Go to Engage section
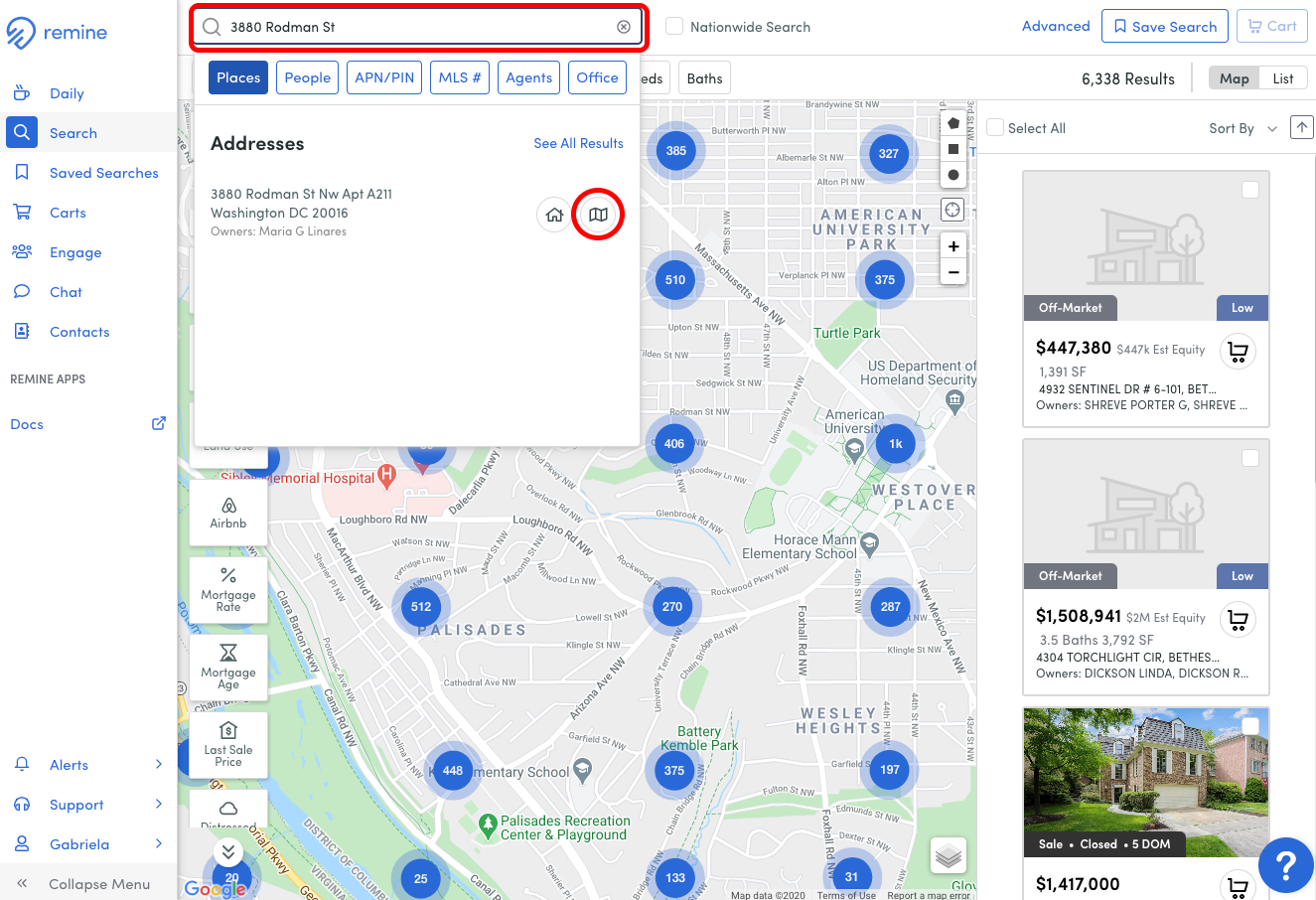Viewport: 1316px width, 900px height. coord(75,252)
